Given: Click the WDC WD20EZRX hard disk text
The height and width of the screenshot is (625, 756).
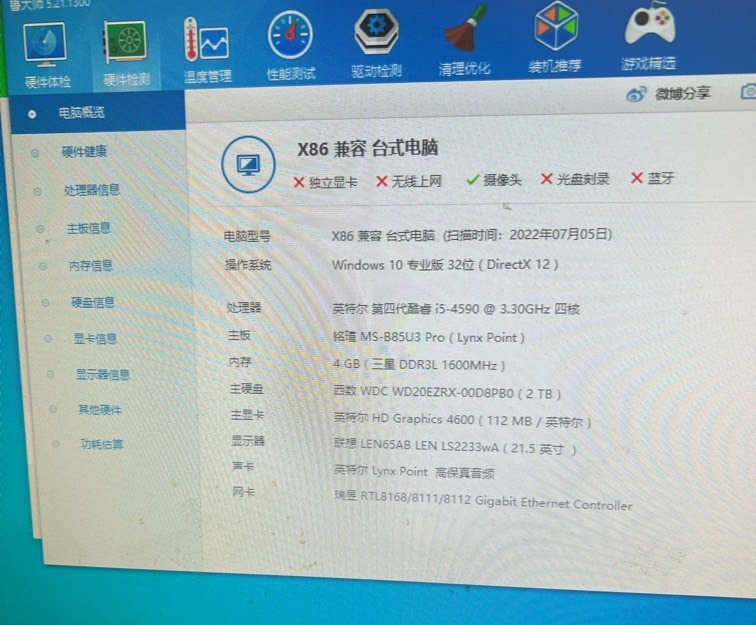Looking at the screenshot, I should (447, 394).
